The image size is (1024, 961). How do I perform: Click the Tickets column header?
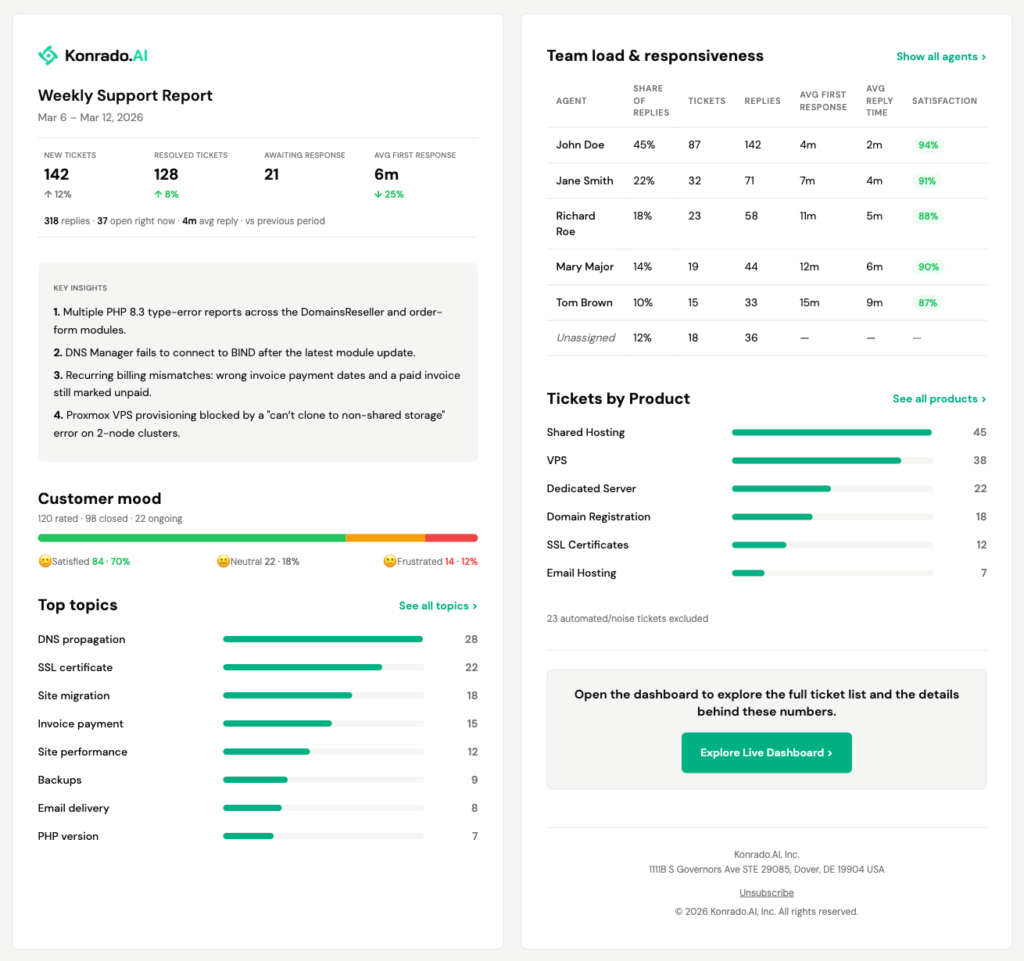click(x=707, y=101)
